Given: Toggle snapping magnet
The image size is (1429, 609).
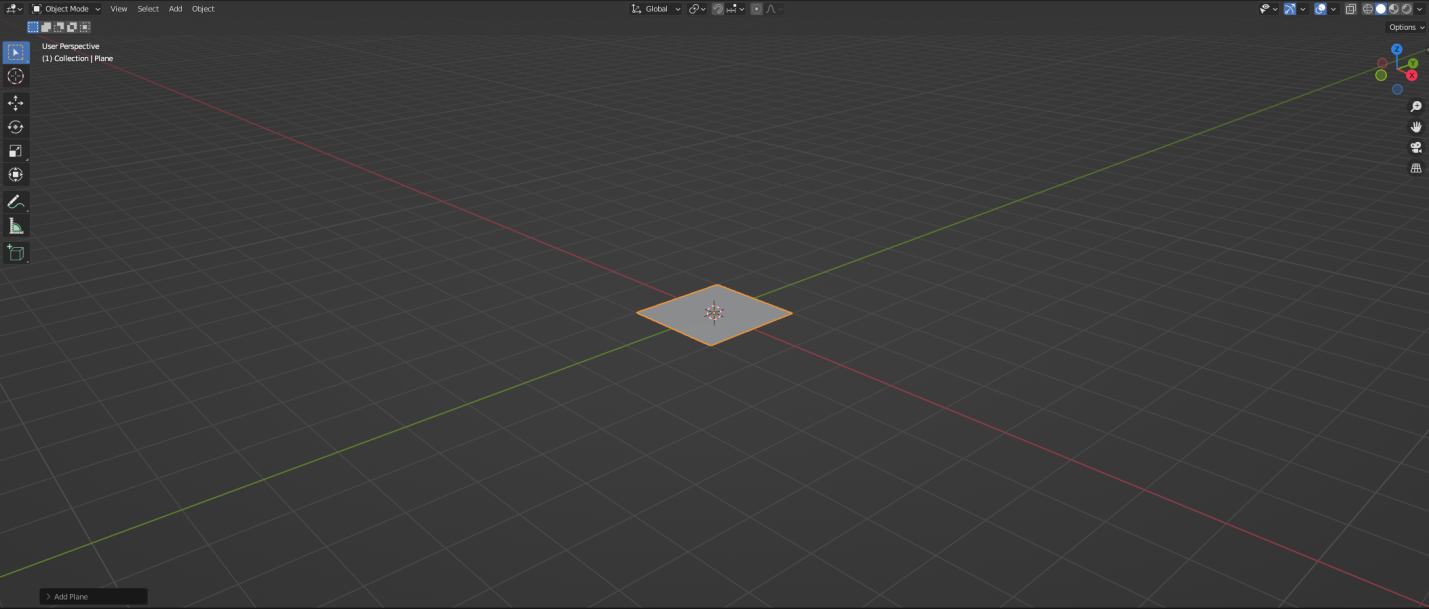Looking at the screenshot, I should [x=718, y=9].
